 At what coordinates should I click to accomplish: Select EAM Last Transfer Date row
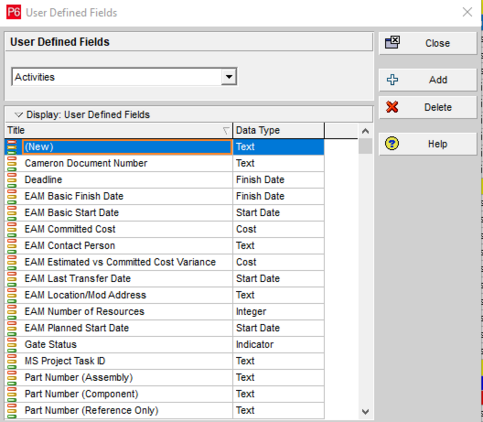(x=165, y=279)
